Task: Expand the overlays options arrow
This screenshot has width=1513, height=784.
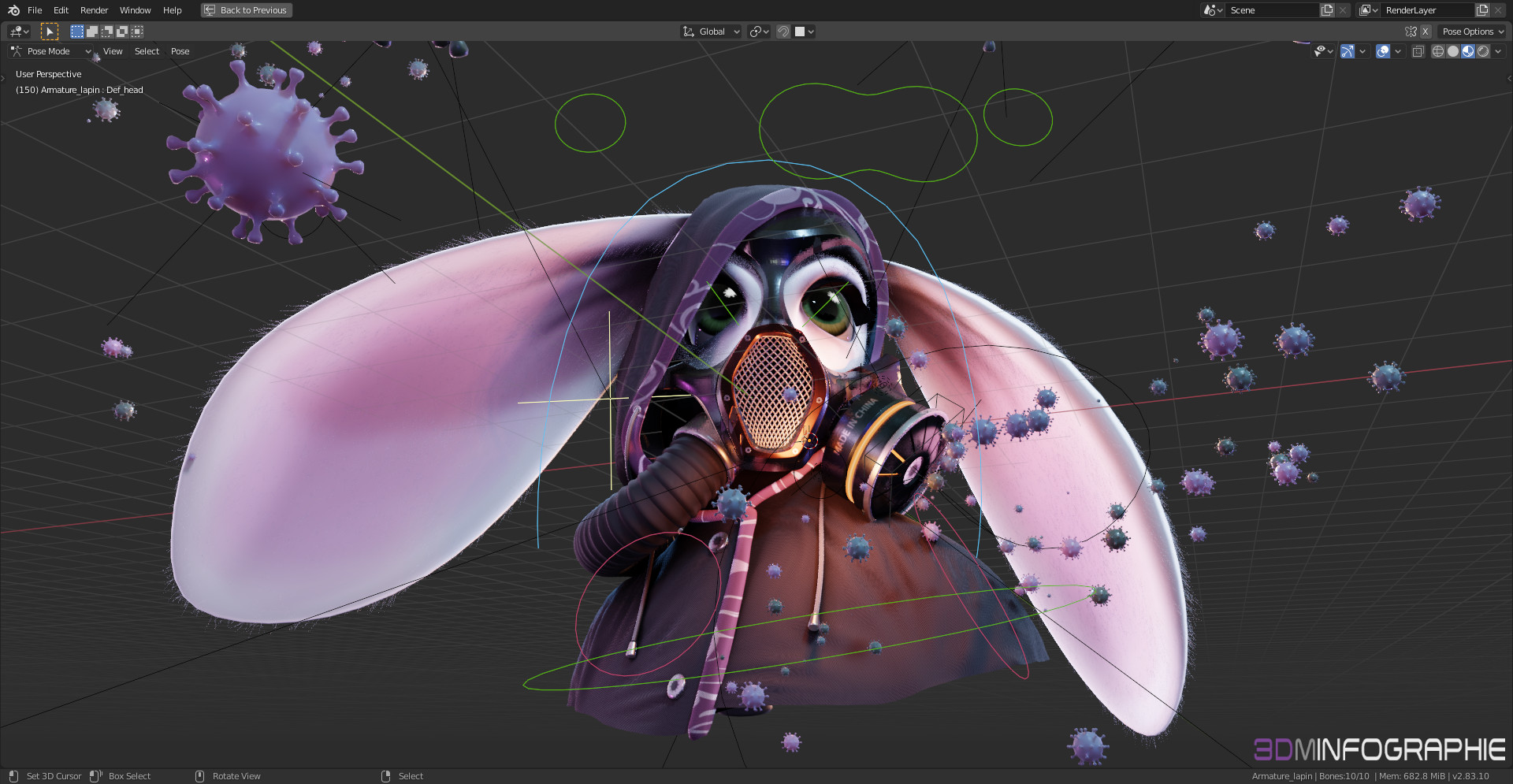Action: click(1398, 51)
